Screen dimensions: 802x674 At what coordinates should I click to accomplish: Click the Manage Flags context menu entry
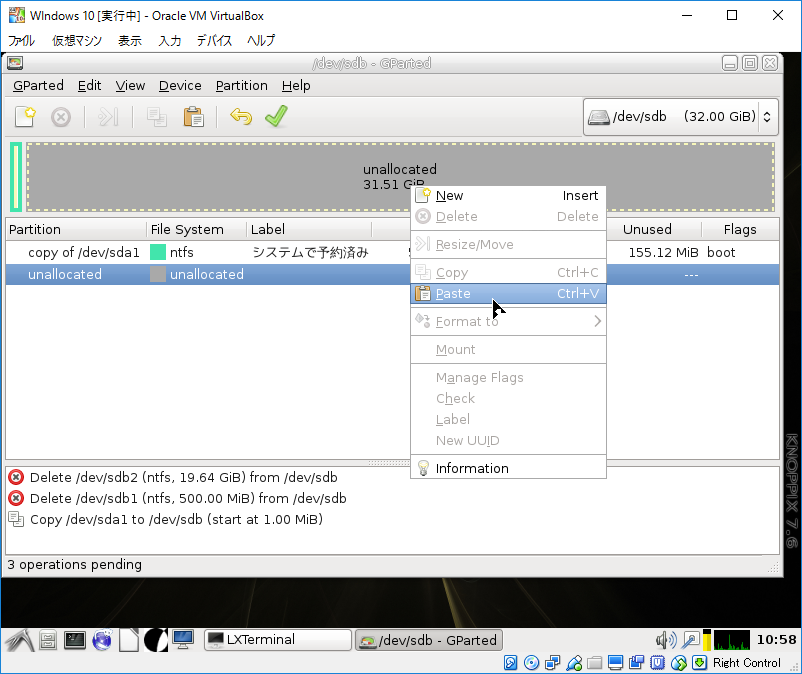(x=508, y=378)
